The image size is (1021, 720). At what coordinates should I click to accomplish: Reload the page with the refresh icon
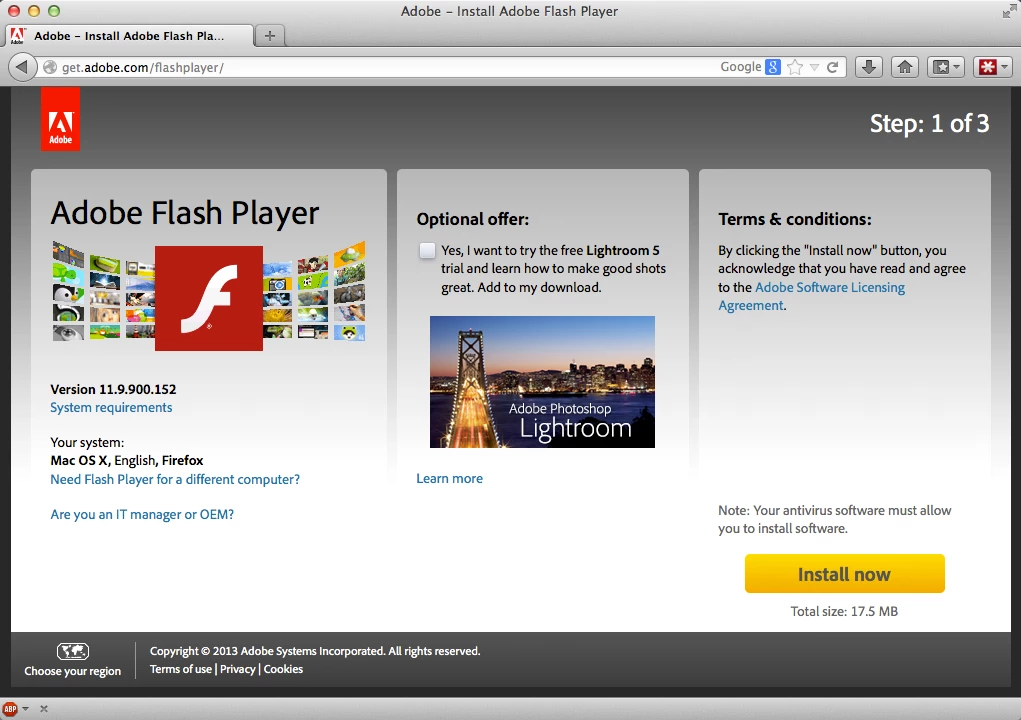pyautogui.click(x=832, y=67)
